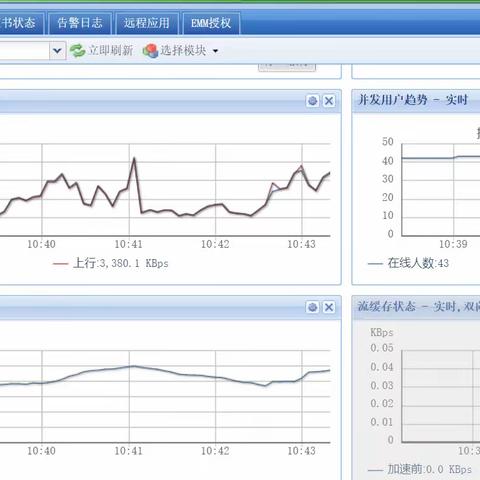
Task: Open the 告警日志 tab
Action: point(80,23)
